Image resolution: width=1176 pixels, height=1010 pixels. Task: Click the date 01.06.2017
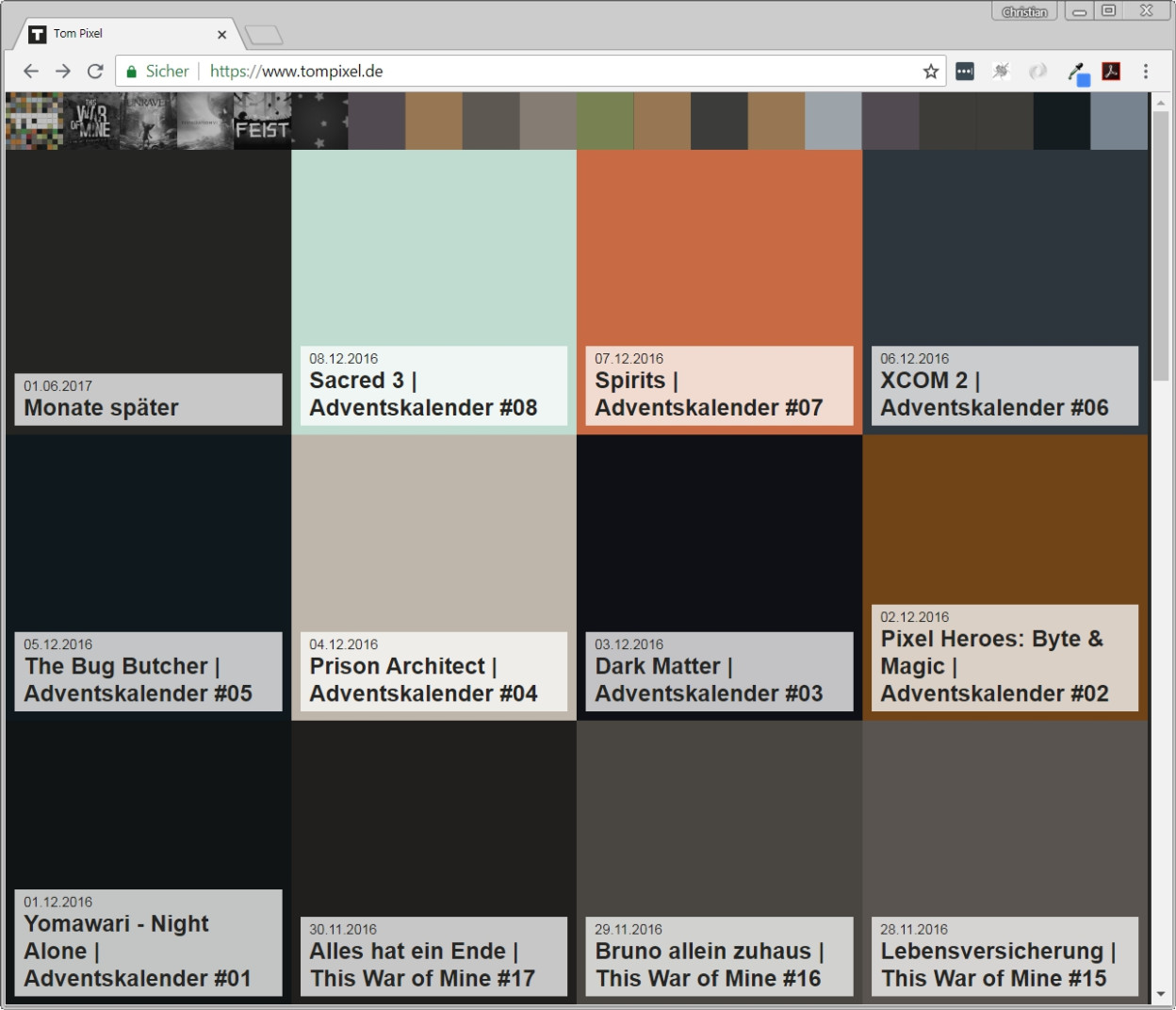tap(58, 386)
